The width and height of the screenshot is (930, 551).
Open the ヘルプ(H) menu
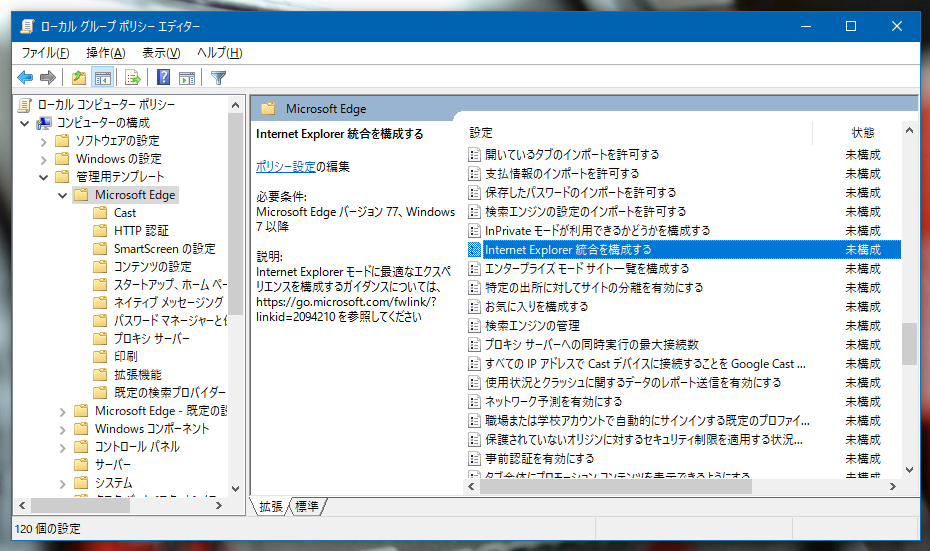(219, 53)
